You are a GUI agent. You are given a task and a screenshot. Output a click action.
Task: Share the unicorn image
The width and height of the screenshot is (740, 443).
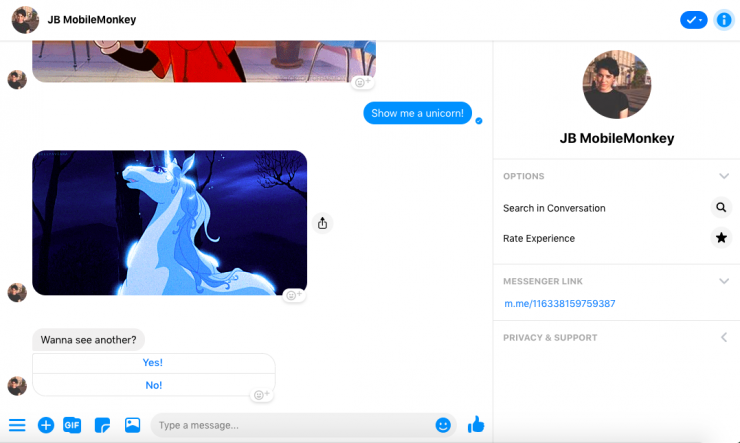coord(322,223)
